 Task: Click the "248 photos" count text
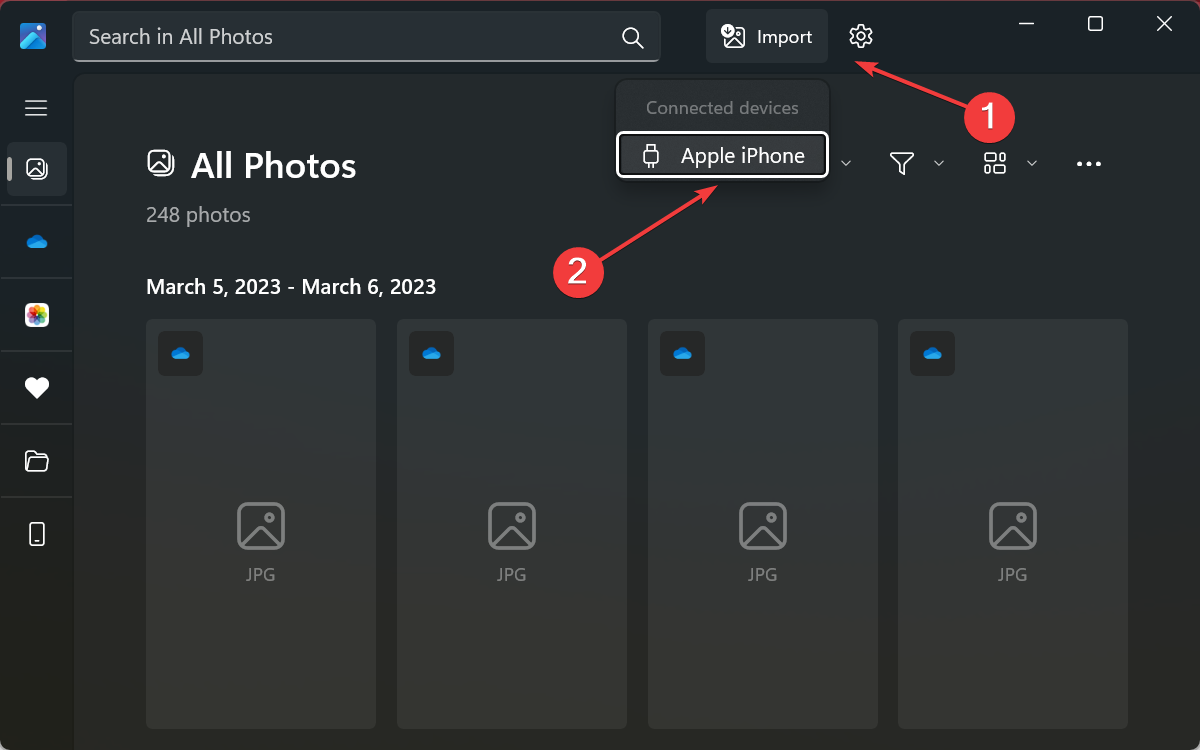198,215
